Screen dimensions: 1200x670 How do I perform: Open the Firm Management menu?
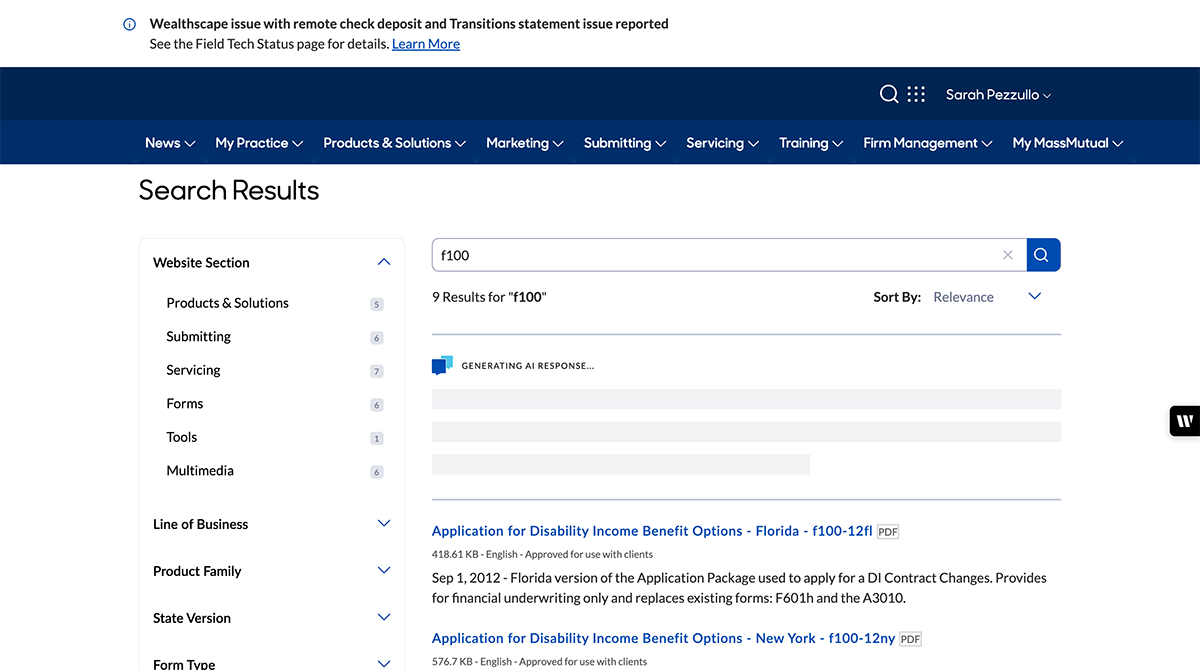[x=927, y=143]
